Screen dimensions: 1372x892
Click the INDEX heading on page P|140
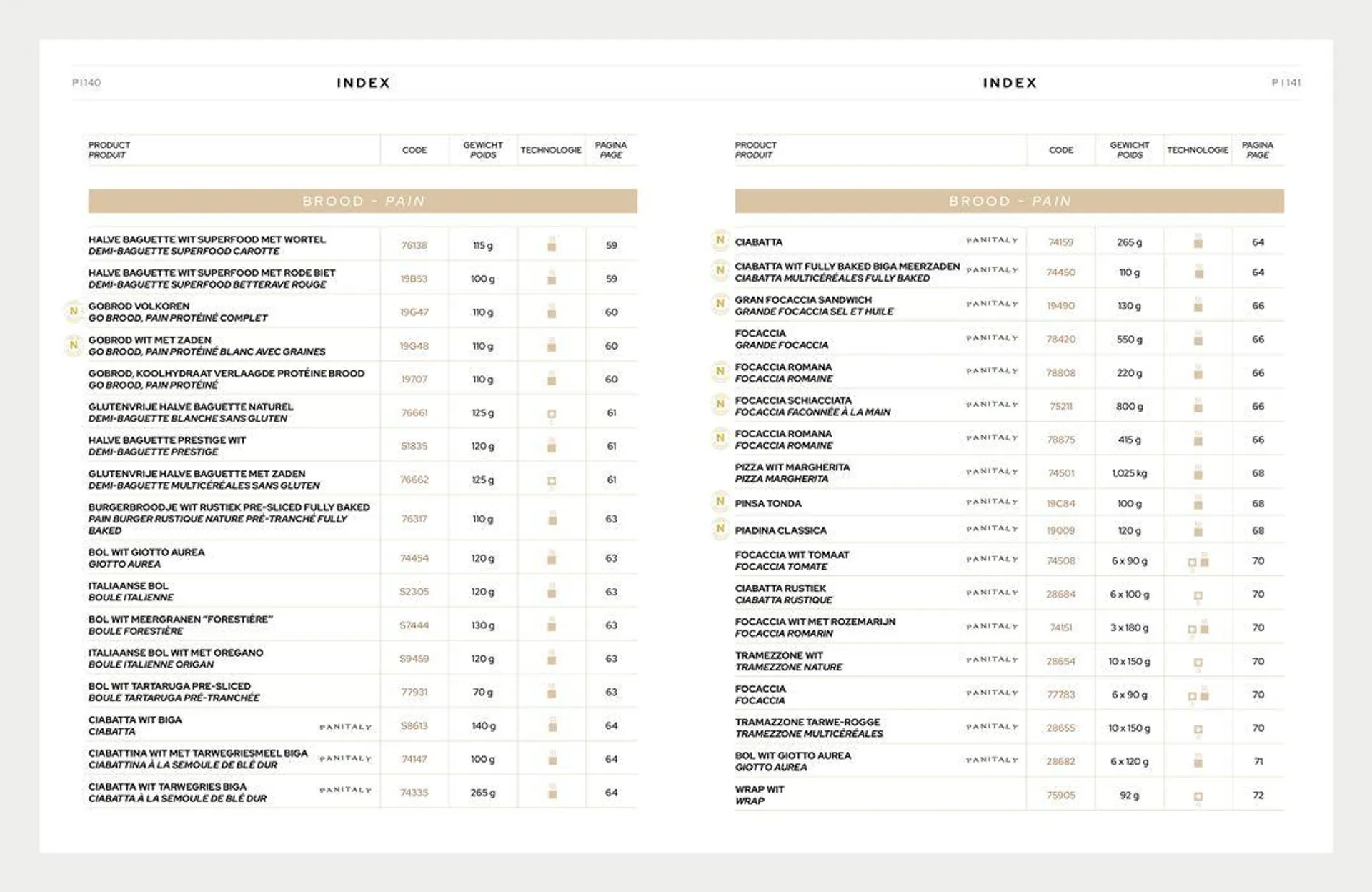click(x=364, y=83)
